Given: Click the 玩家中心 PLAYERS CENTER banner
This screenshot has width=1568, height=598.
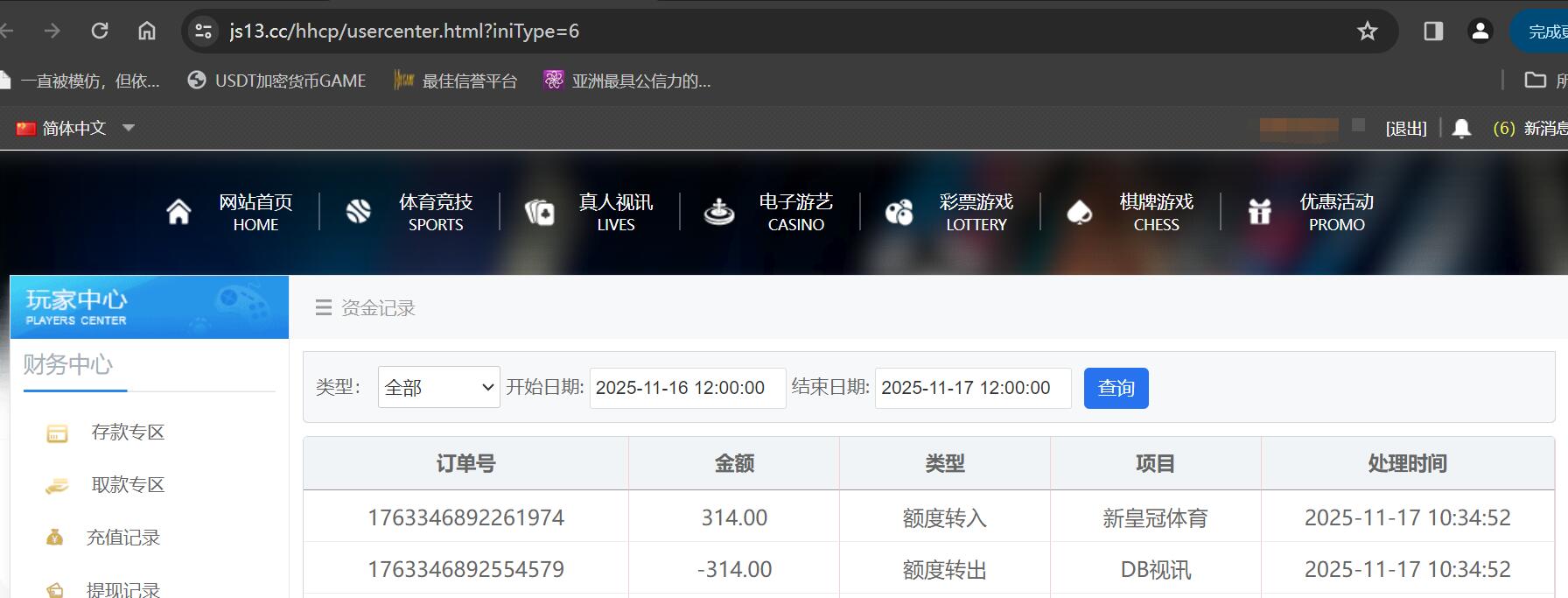Looking at the screenshot, I should (x=150, y=307).
